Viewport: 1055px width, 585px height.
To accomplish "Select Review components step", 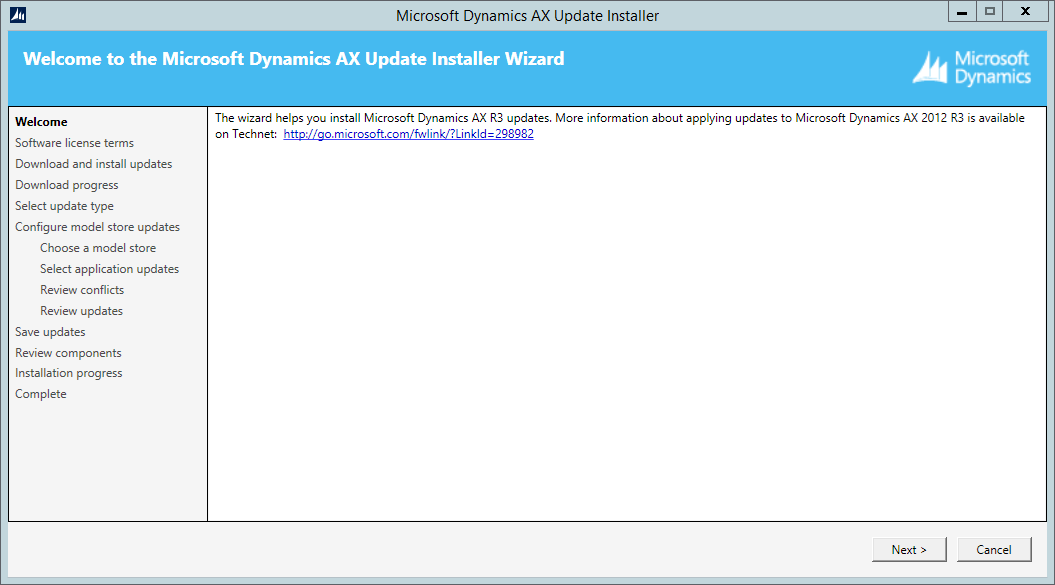I will point(68,353).
